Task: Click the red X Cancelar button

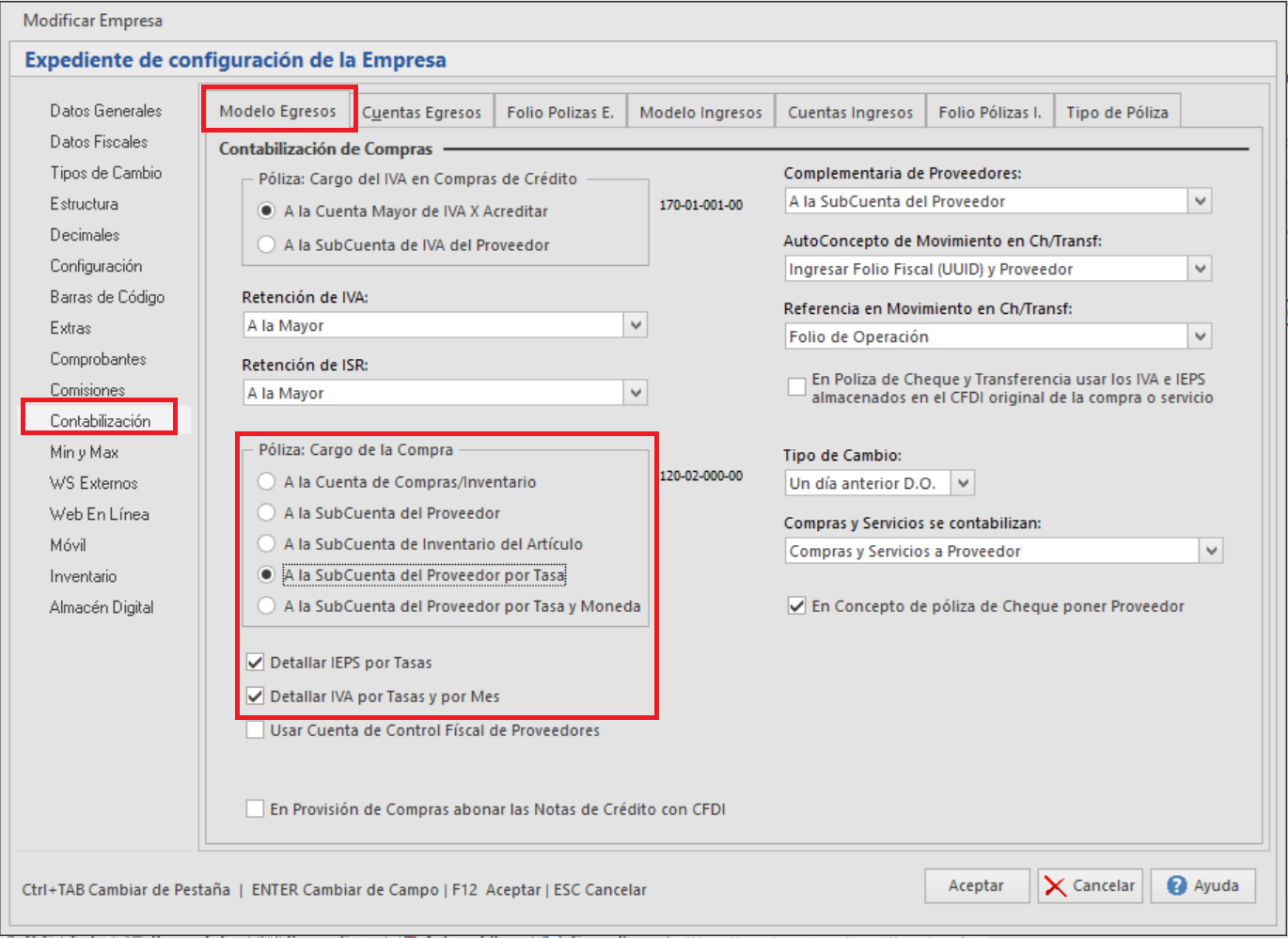Action: pyautogui.click(x=1090, y=886)
